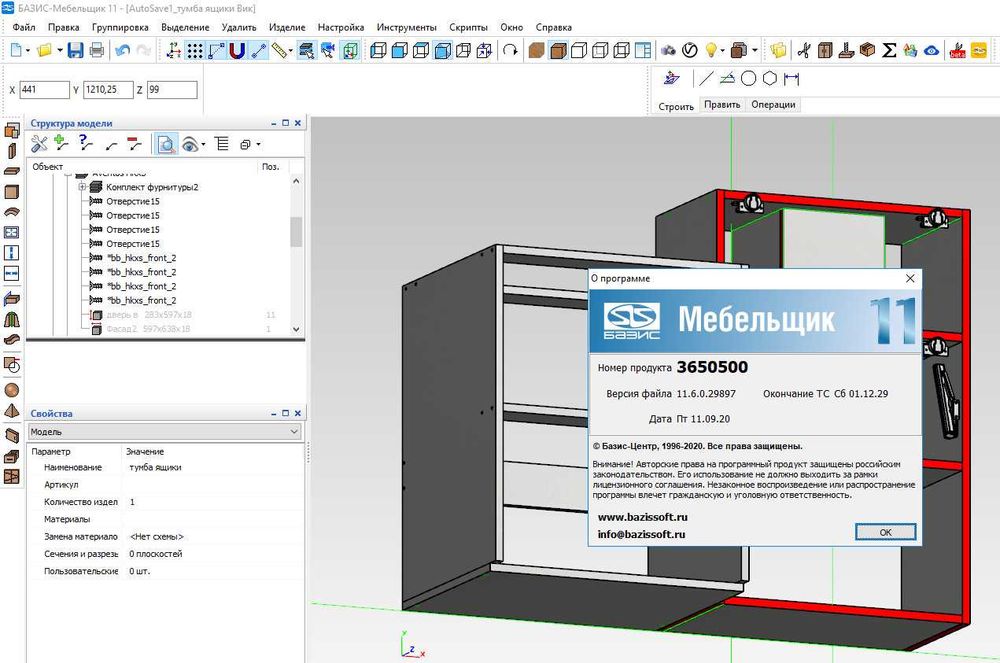The width and height of the screenshot is (1000, 663).
Task: Expand the Комплект фурнитуры2 tree node
Action: 82,187
